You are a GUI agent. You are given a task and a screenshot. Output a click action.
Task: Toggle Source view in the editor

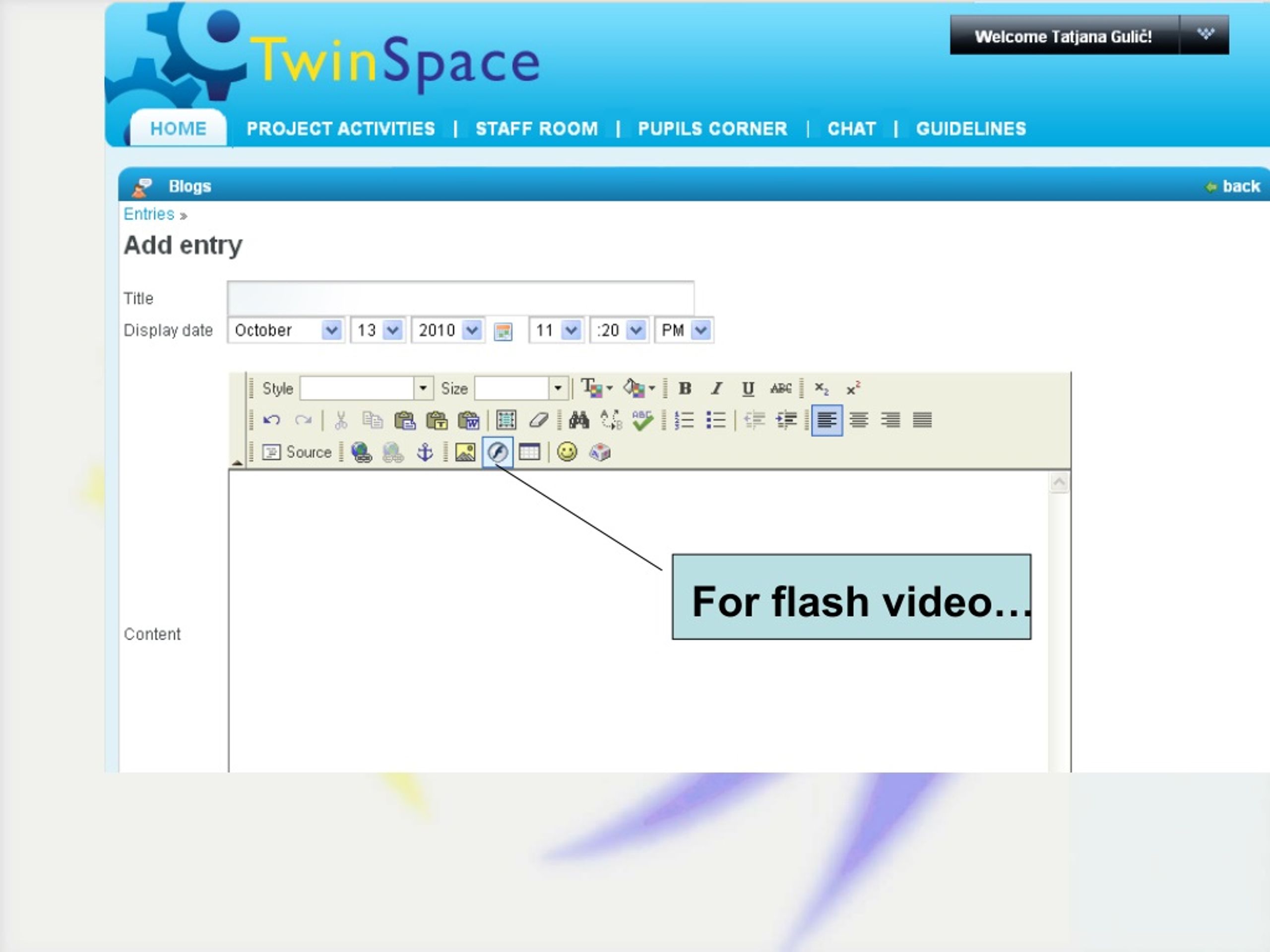[x=297, y=452]
